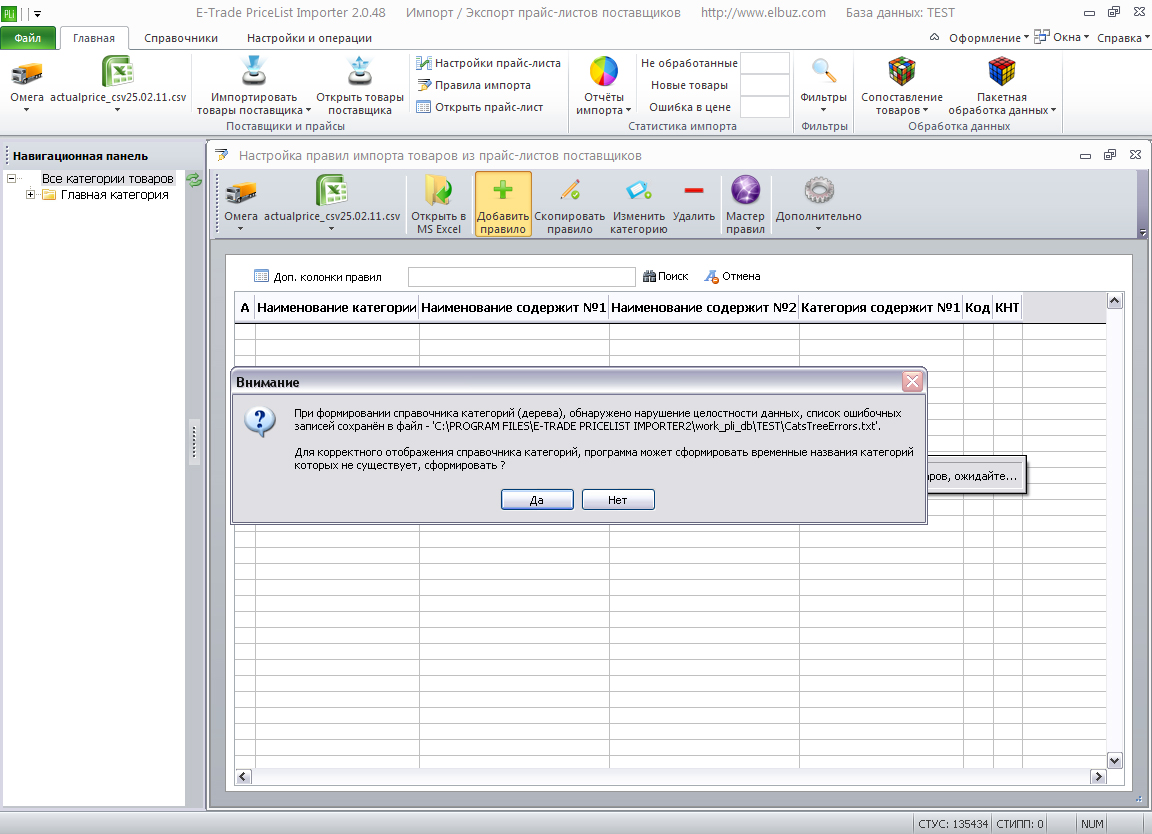
Task: Click Открыть в MS Excel icon
Action: 439,191
